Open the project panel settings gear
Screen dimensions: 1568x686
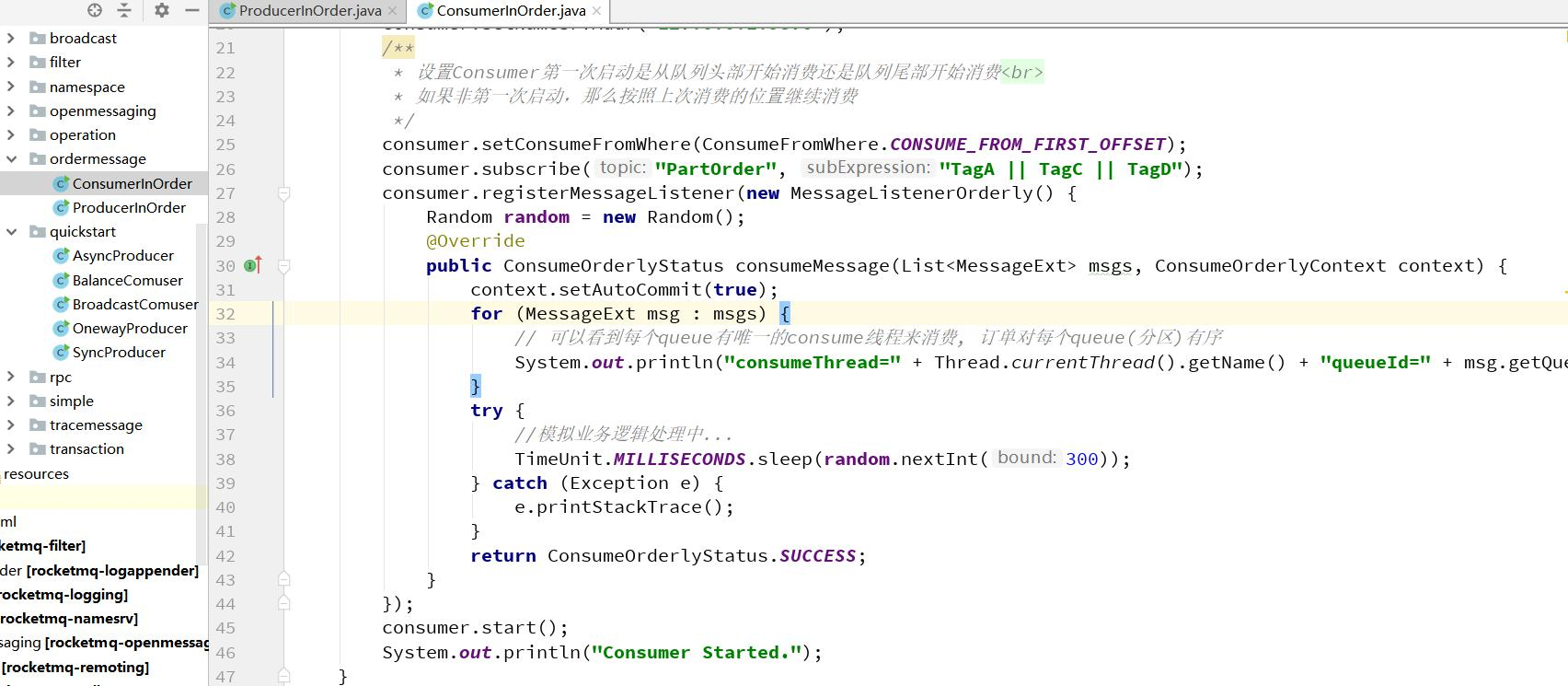[162, 10]
